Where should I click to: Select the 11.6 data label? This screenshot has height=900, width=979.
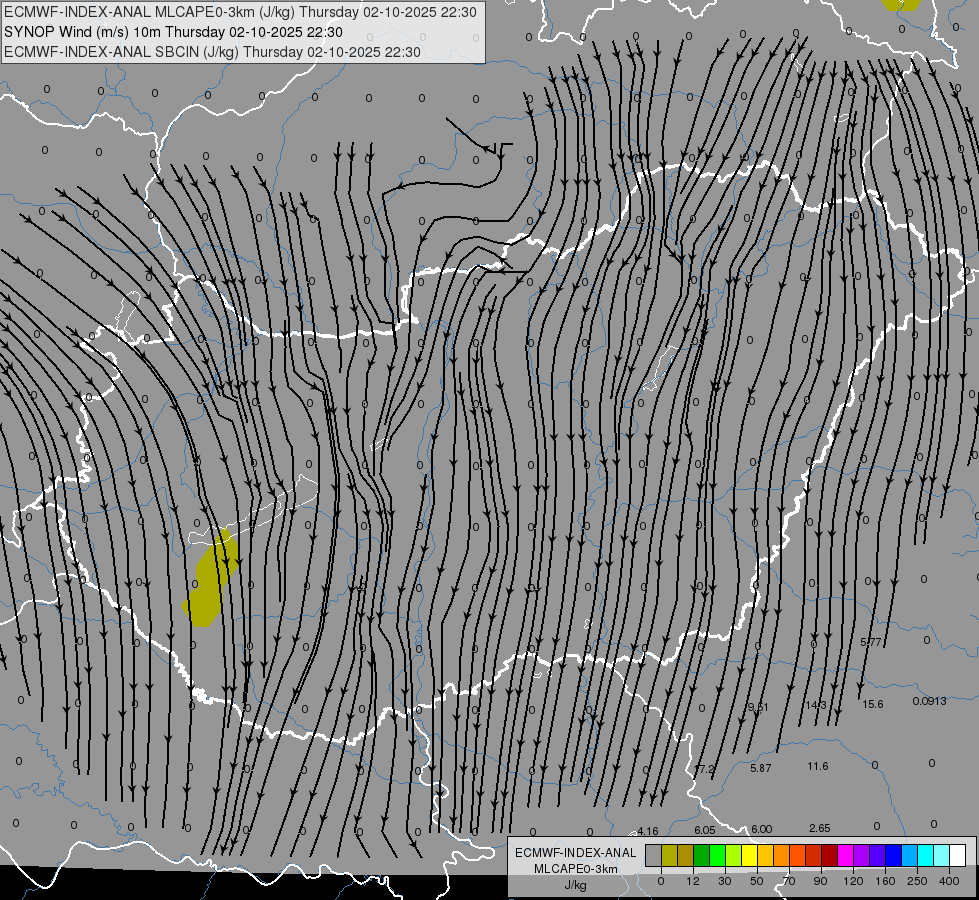(x=818, y=766)
